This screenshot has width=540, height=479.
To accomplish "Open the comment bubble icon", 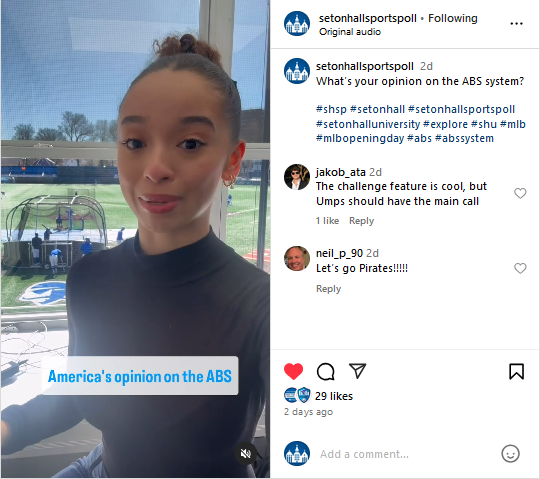I will 325,372.
